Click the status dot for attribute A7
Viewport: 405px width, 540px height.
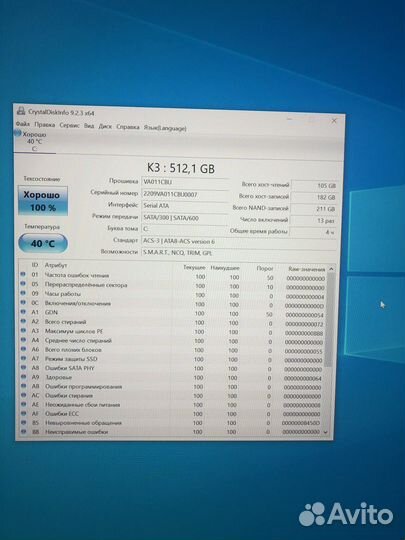(x=23, y=358)
